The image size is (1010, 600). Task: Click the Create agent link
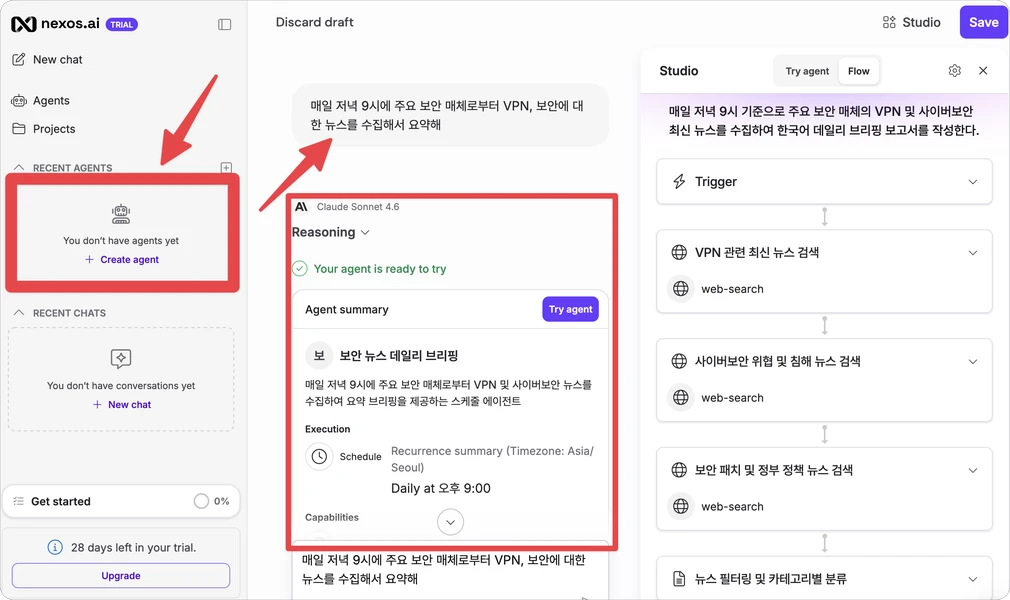click(122, 259)
